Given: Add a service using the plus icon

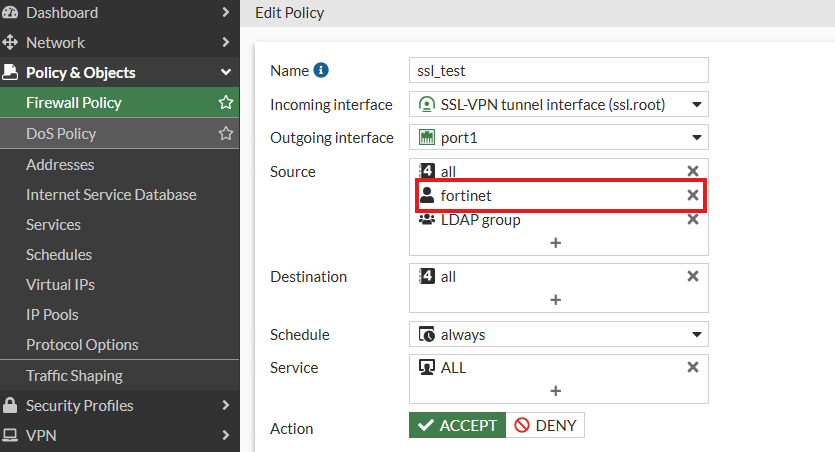Looking at the screenshot, I should click(556, 391).
